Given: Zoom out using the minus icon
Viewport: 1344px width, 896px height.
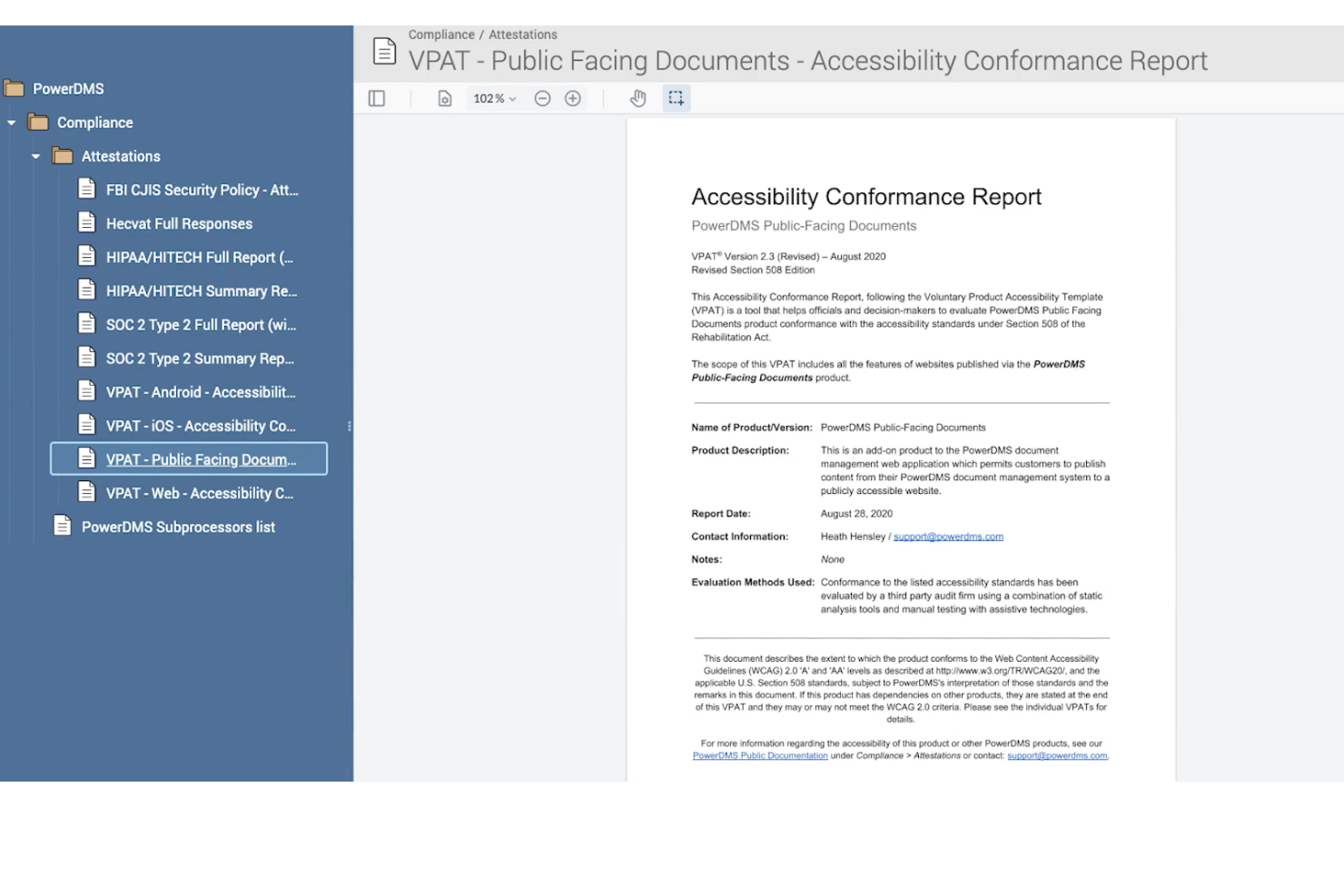Looking at the screenshot, I should tap(542, 98).
